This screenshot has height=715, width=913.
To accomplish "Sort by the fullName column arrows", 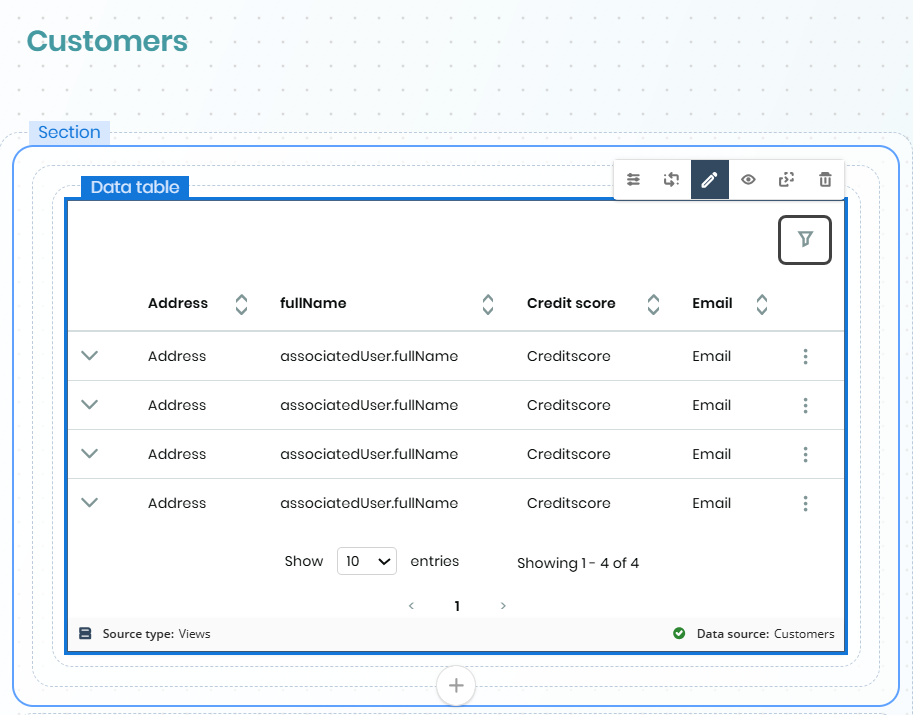I will pos(488,304).
